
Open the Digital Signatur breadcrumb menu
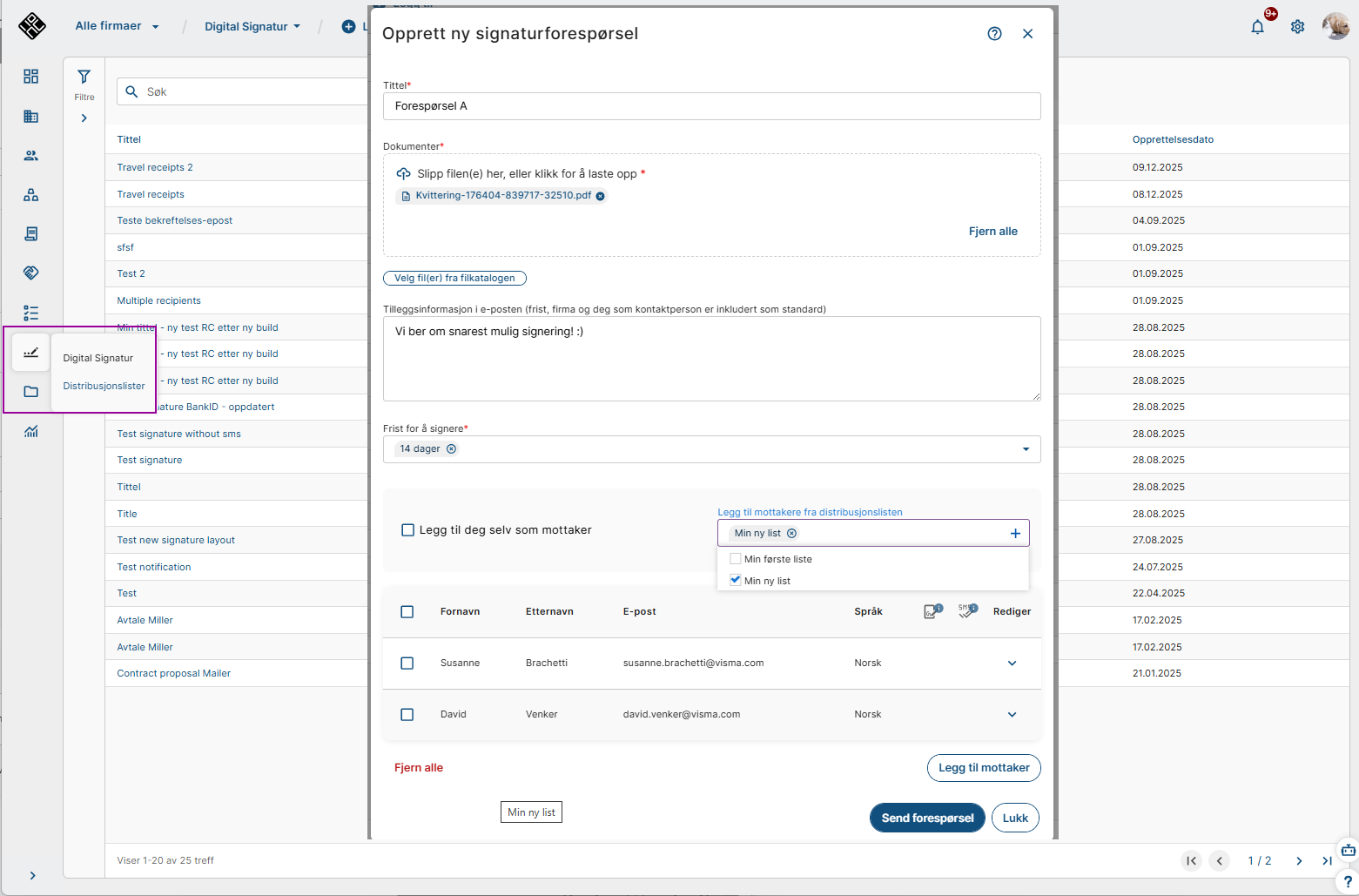(252, 27)
